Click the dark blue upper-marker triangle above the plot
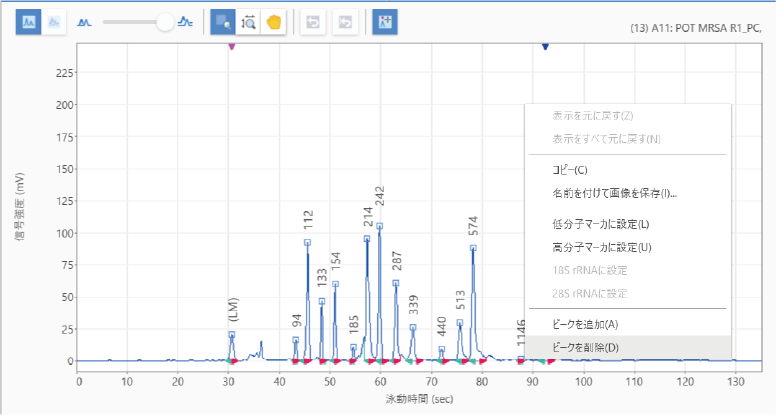The image size is (776, 415). click(x=545, y=46)
